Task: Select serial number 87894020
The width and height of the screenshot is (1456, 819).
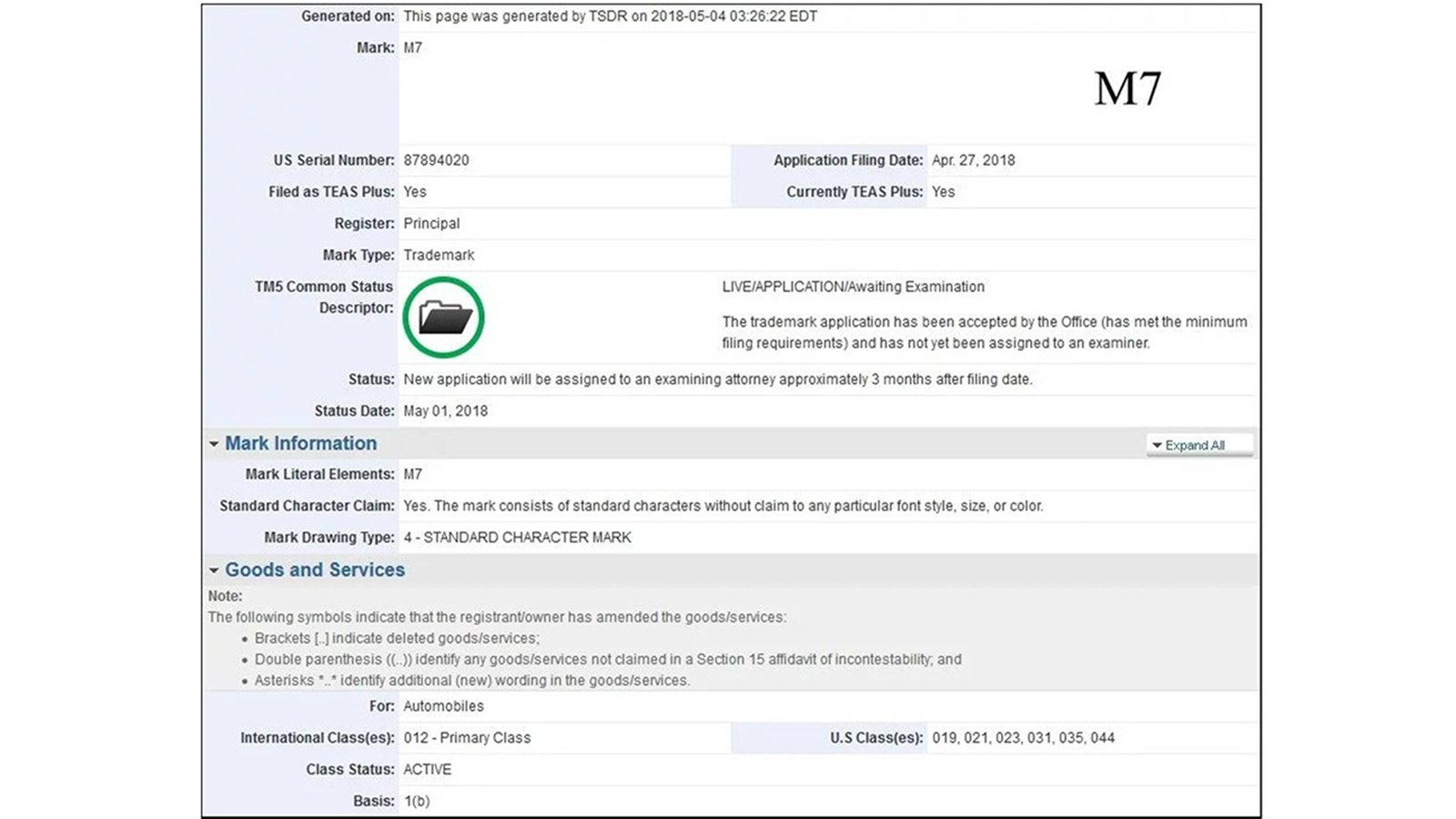Action: 436,160
